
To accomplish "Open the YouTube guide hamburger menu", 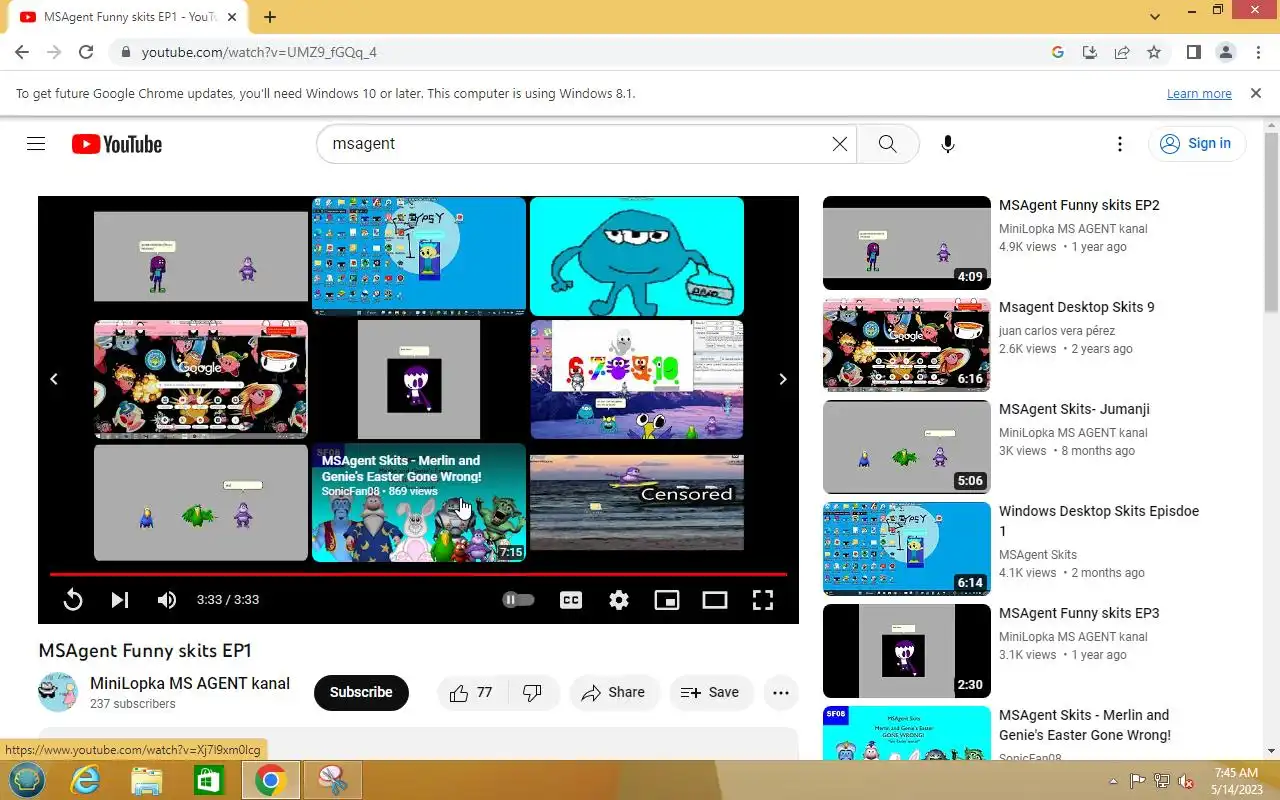I will point(36,144).
